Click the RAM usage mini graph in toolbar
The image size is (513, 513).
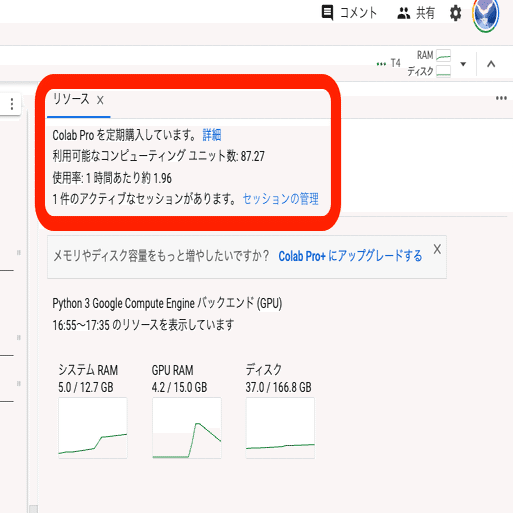point(444,55)
